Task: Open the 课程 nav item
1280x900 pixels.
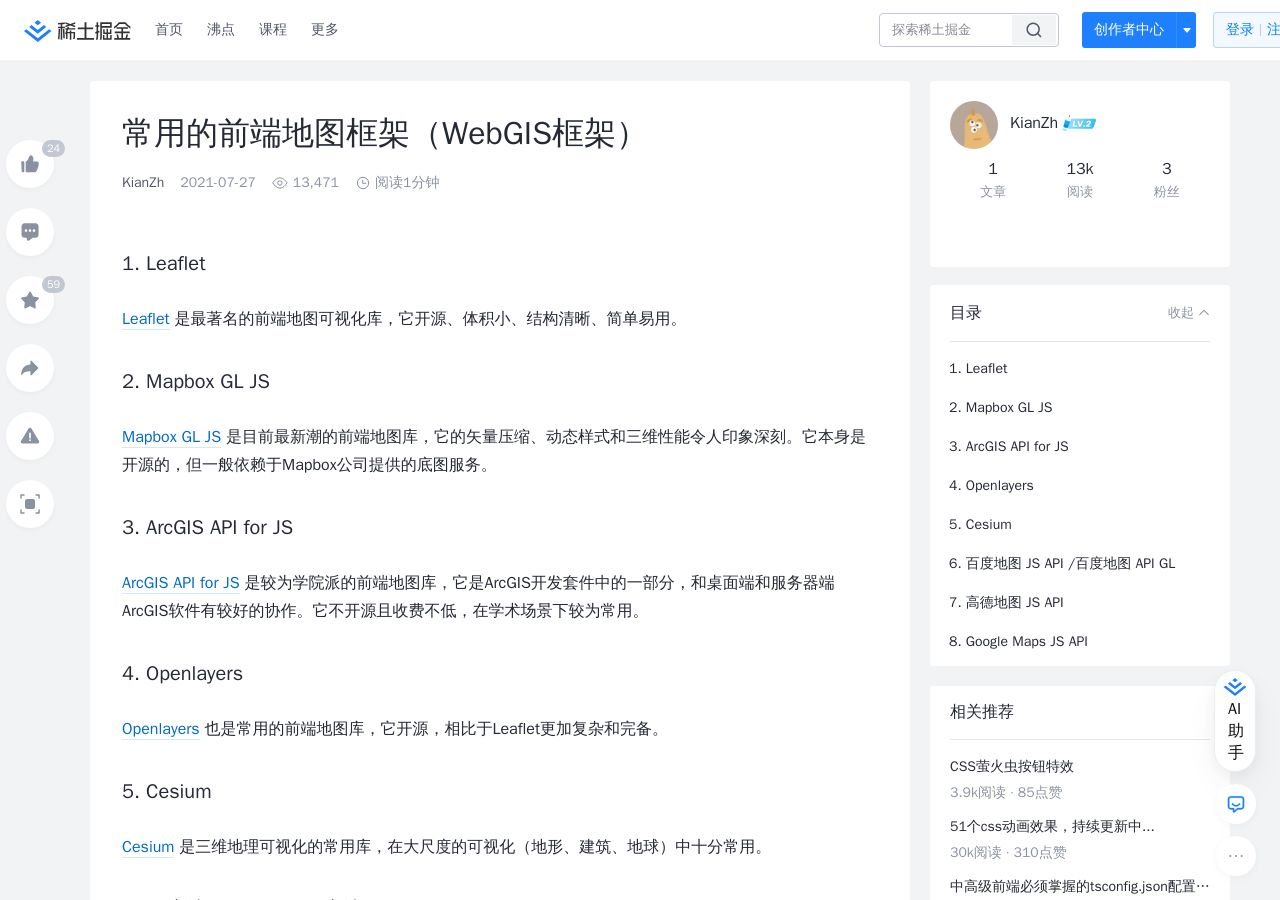Action: (x=273, y=30)
